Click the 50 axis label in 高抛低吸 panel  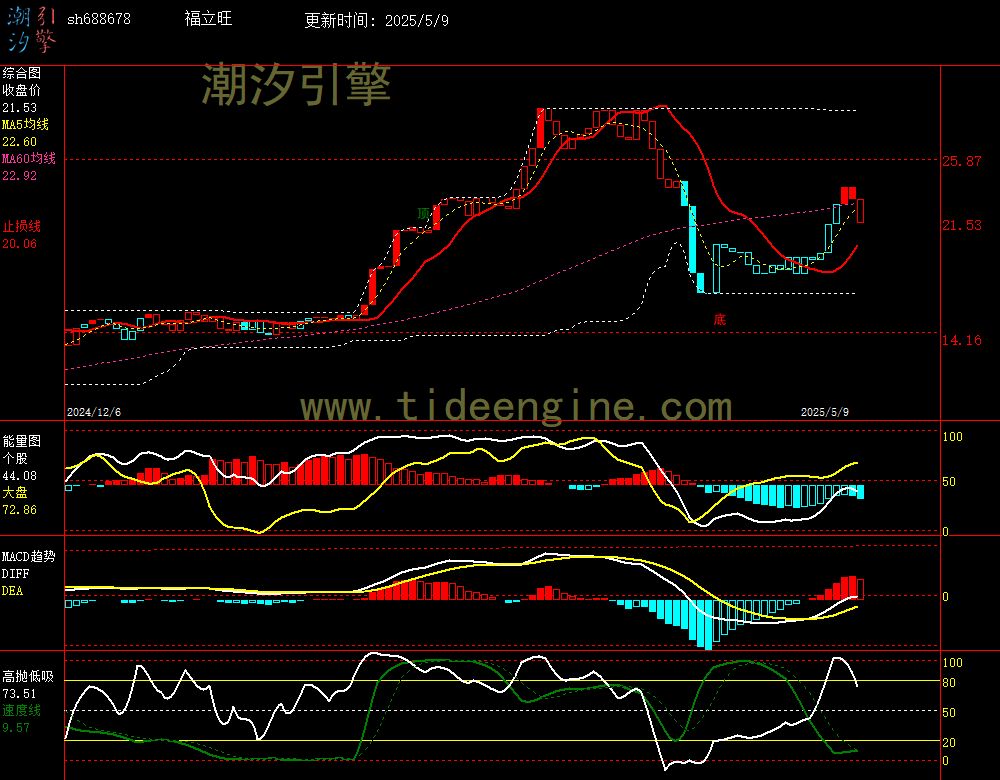click(x=949, y=713)
